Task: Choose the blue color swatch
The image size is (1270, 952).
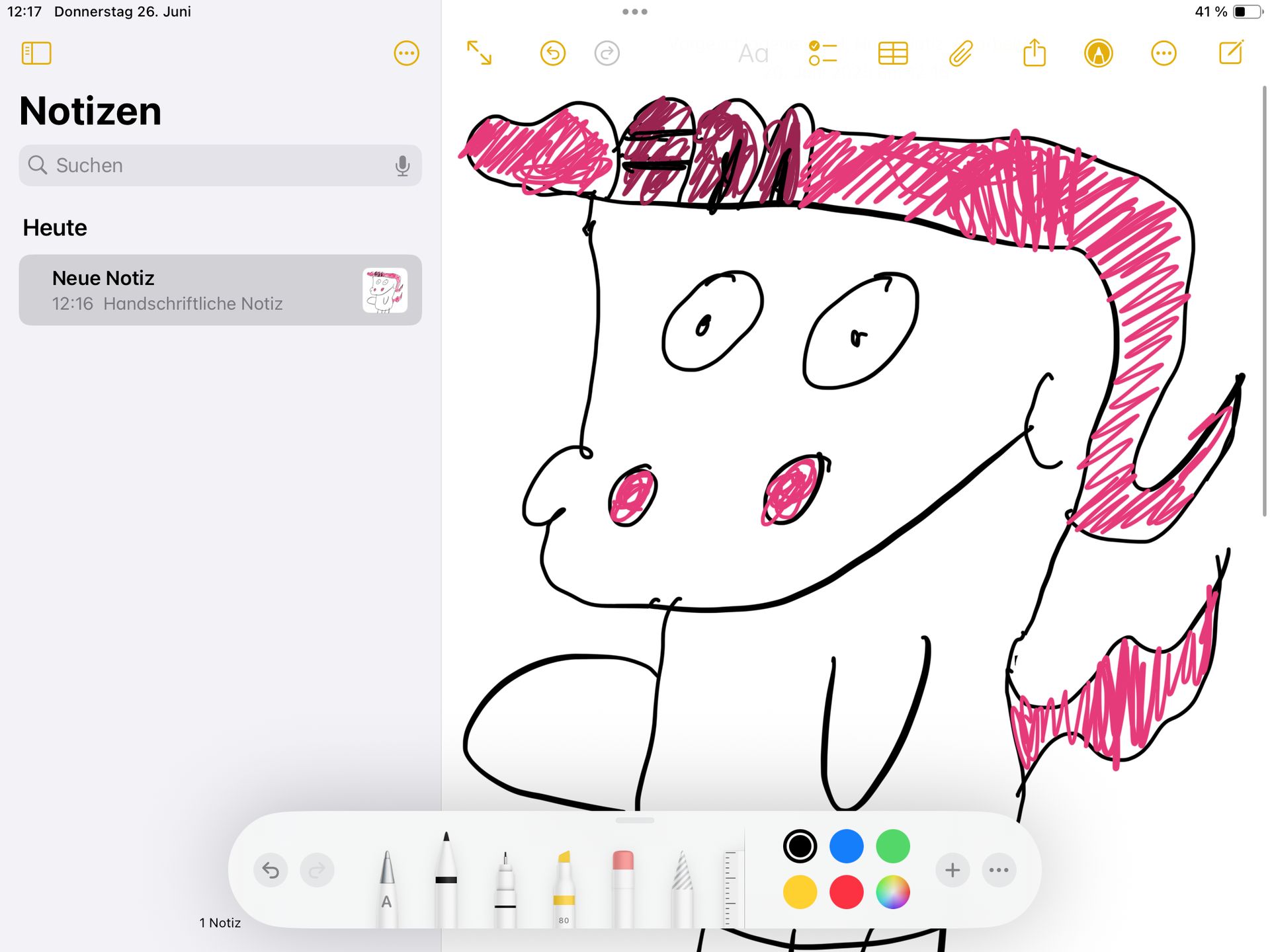Action: click(847, 846)
